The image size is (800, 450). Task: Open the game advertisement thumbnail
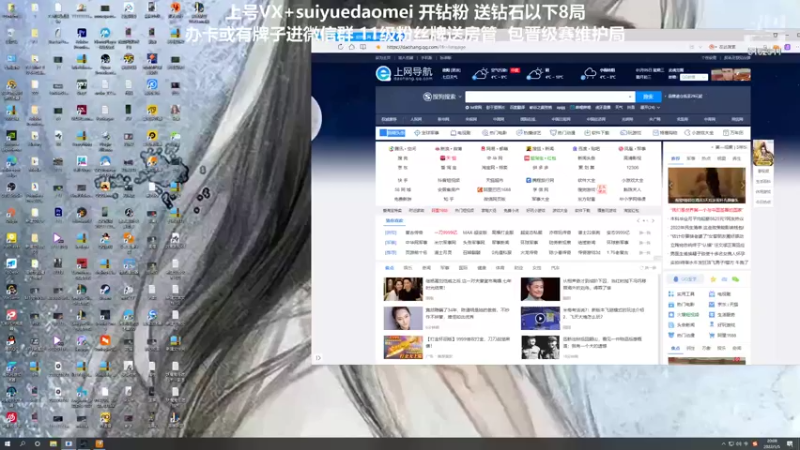403,347
